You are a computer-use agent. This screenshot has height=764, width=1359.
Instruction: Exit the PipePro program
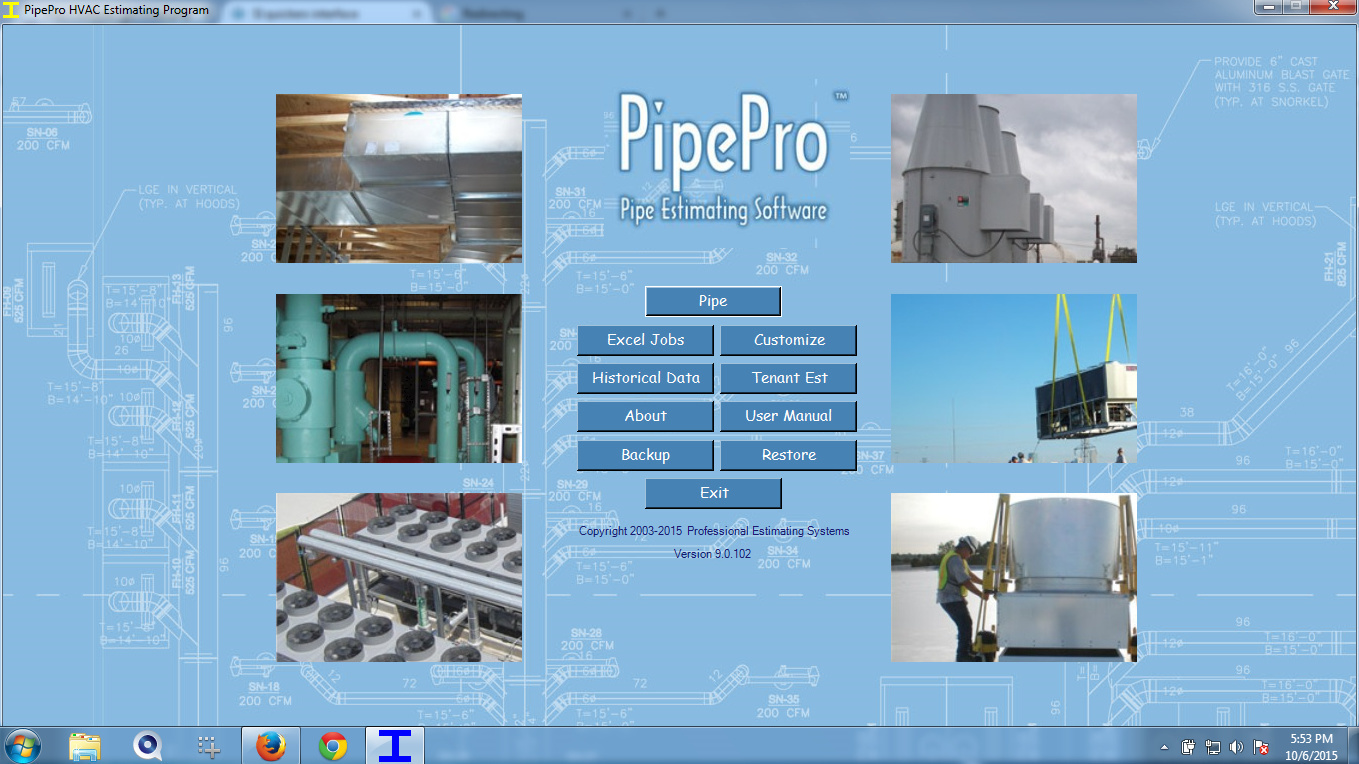(713, 493)
